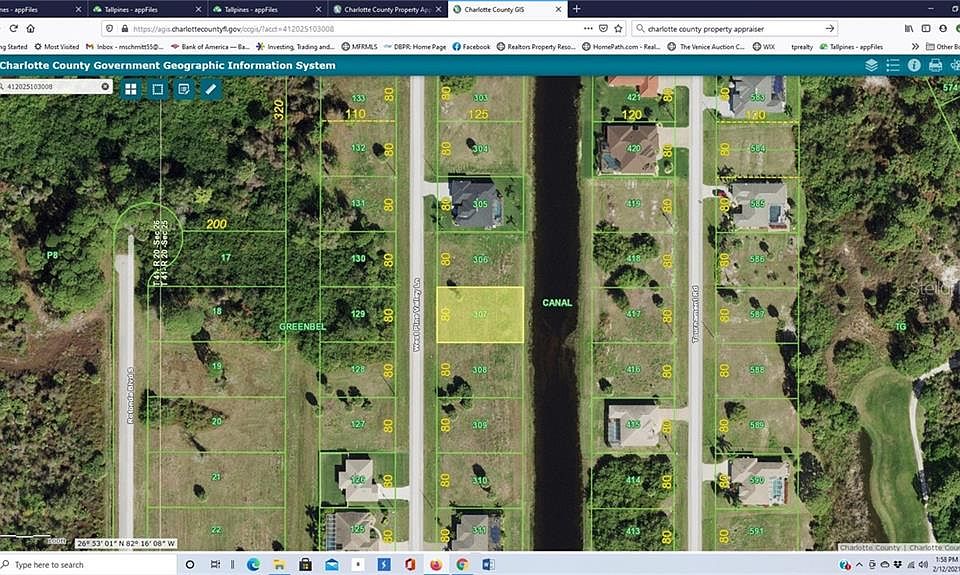Select the draw pencil tool

tap(210, 89)
